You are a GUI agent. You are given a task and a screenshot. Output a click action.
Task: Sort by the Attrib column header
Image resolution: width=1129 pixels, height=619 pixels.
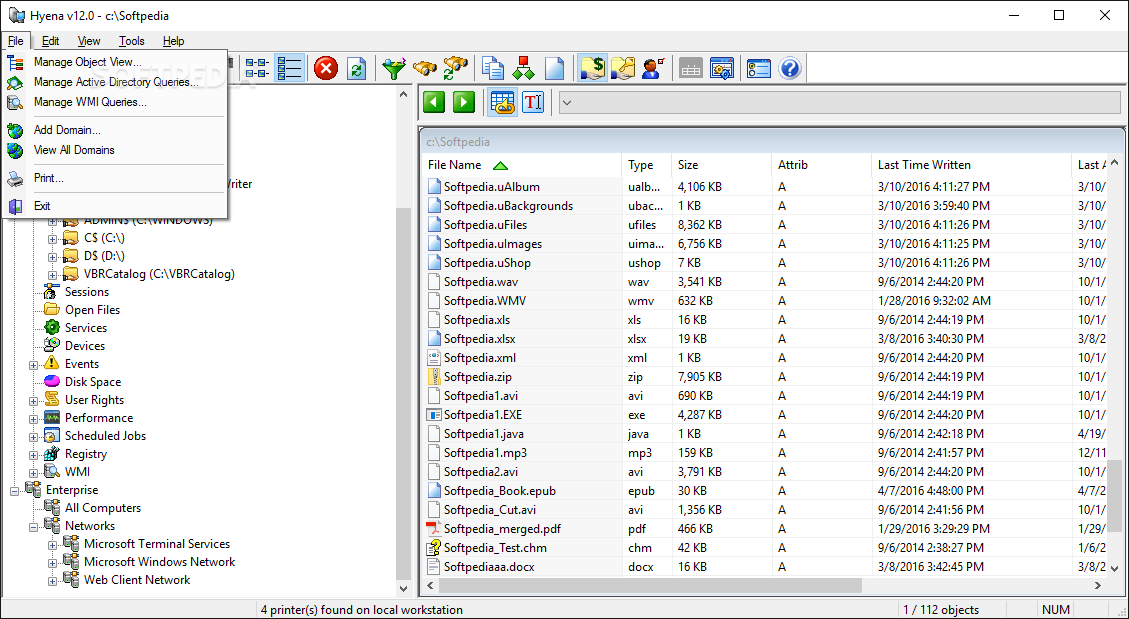click(x=821, y=165)
